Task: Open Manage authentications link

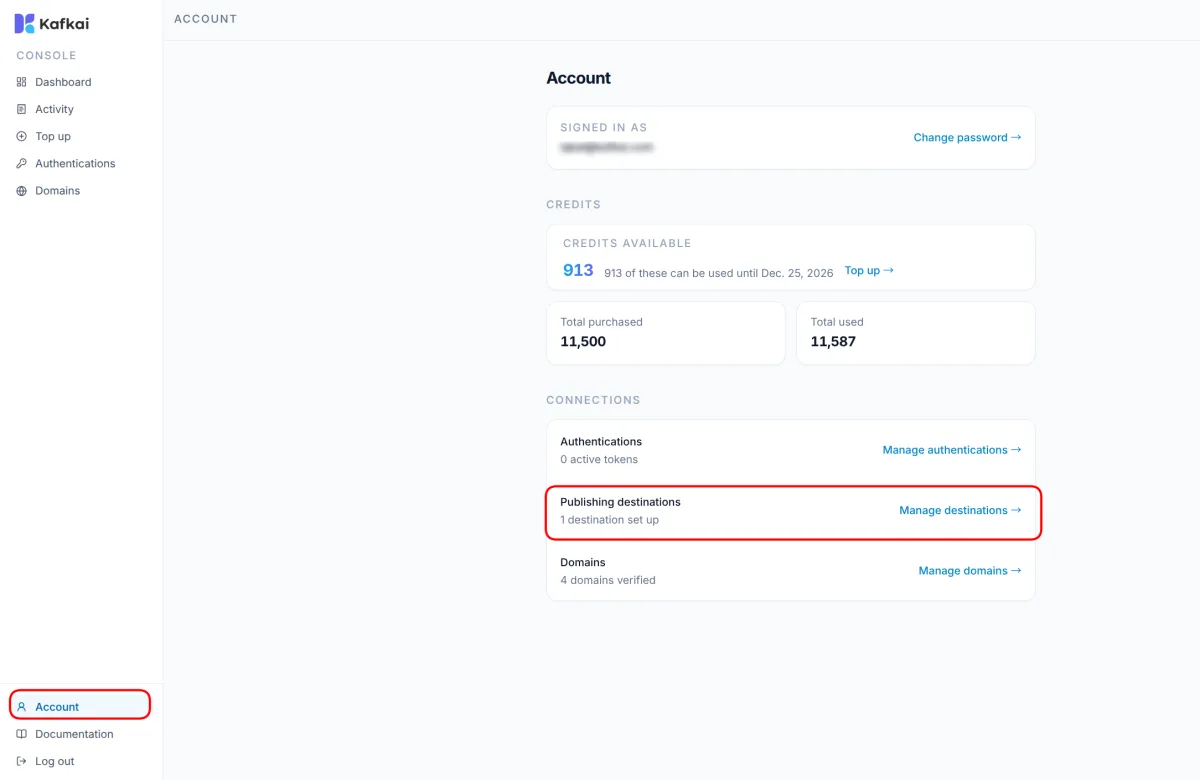Action: pyautogui.click(x=951, y=450)
